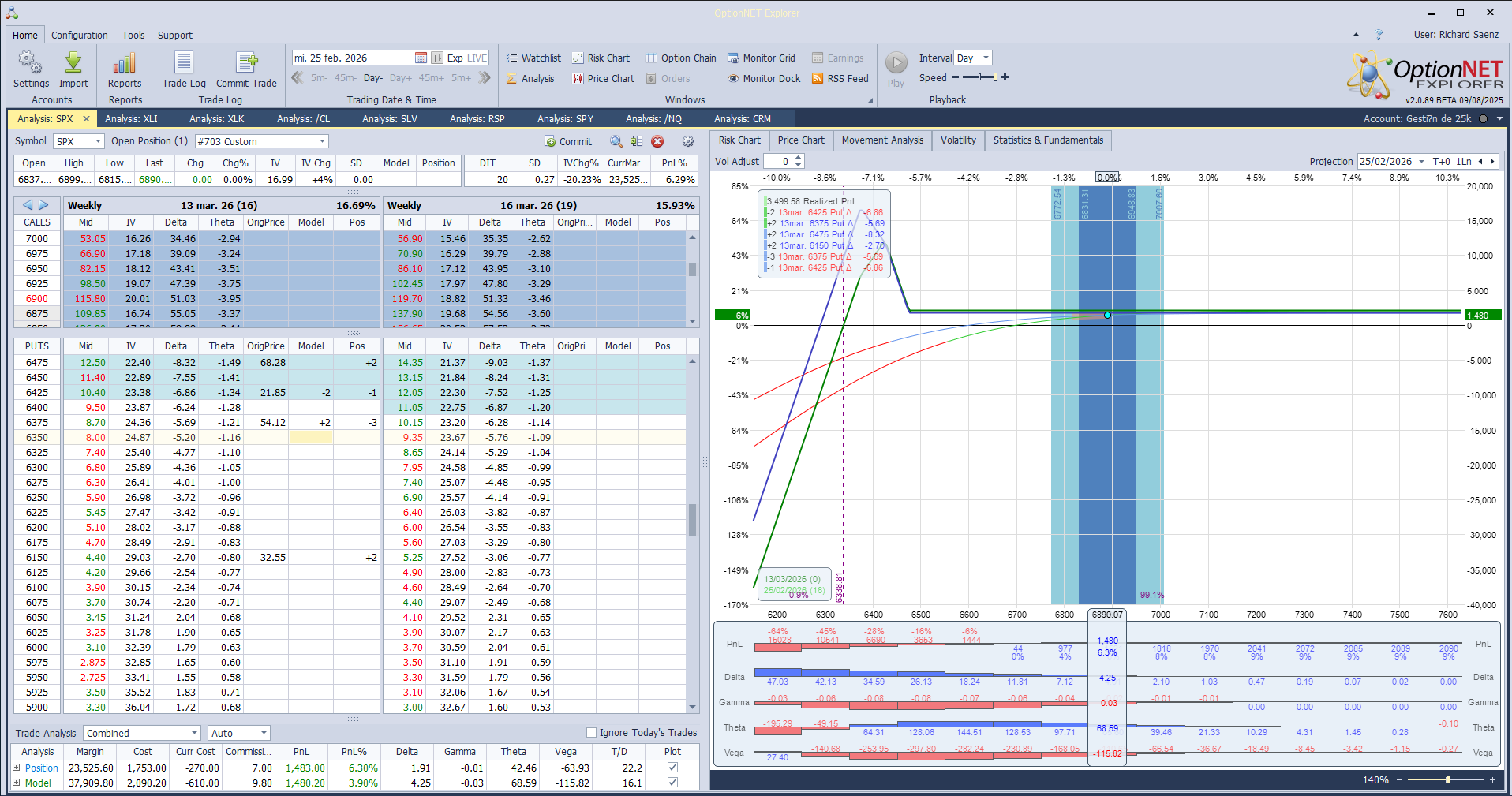Open the Account dropdown arrow in the tab bar
1512x796 pixels.
coord(1499,118)
